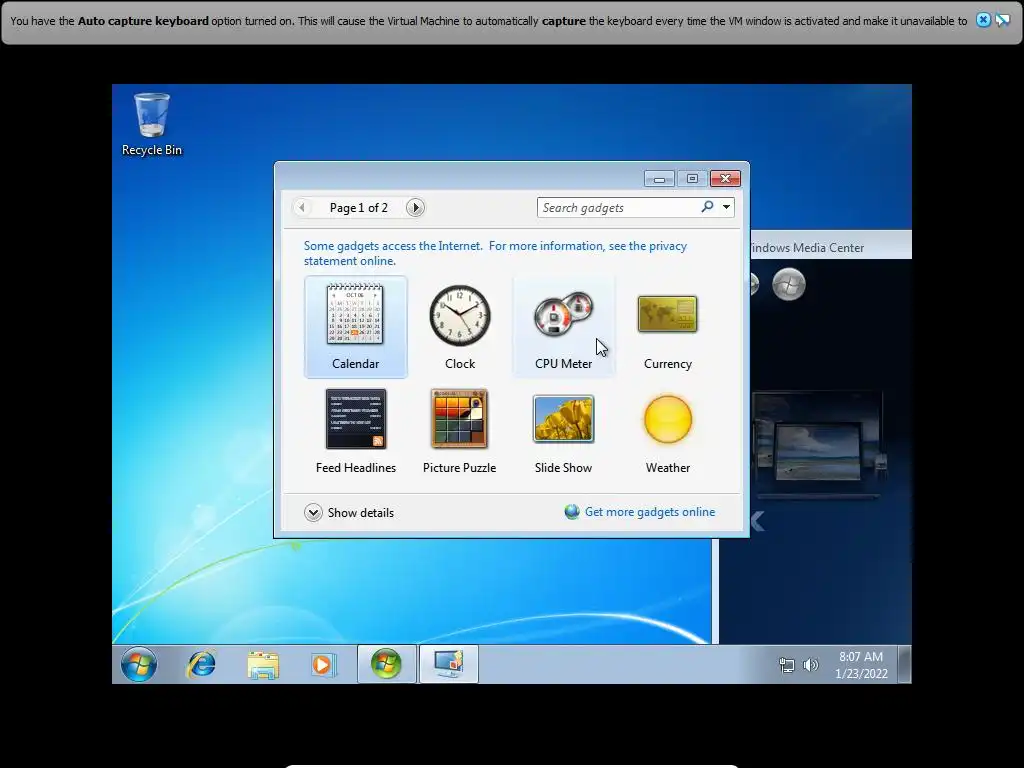Viewport: 1024px width, 768px height.
Task: Open Recycle Bin on desktop
Action: [152, 124]
